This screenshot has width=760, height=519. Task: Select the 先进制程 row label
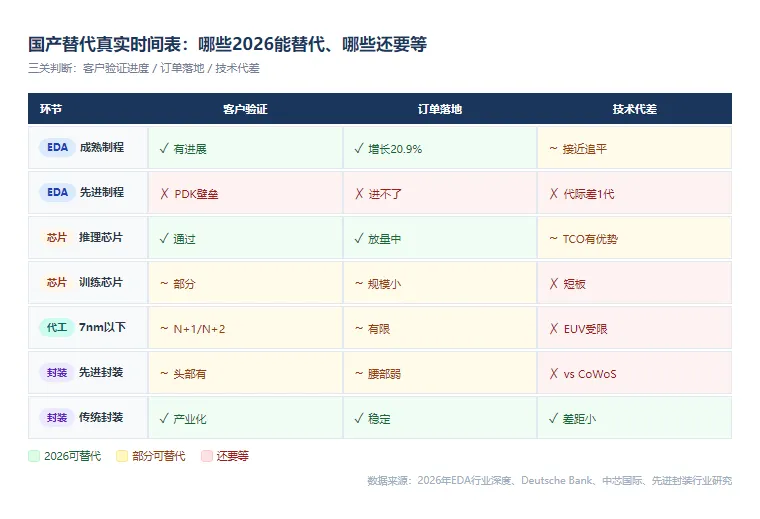click(102, 192)
